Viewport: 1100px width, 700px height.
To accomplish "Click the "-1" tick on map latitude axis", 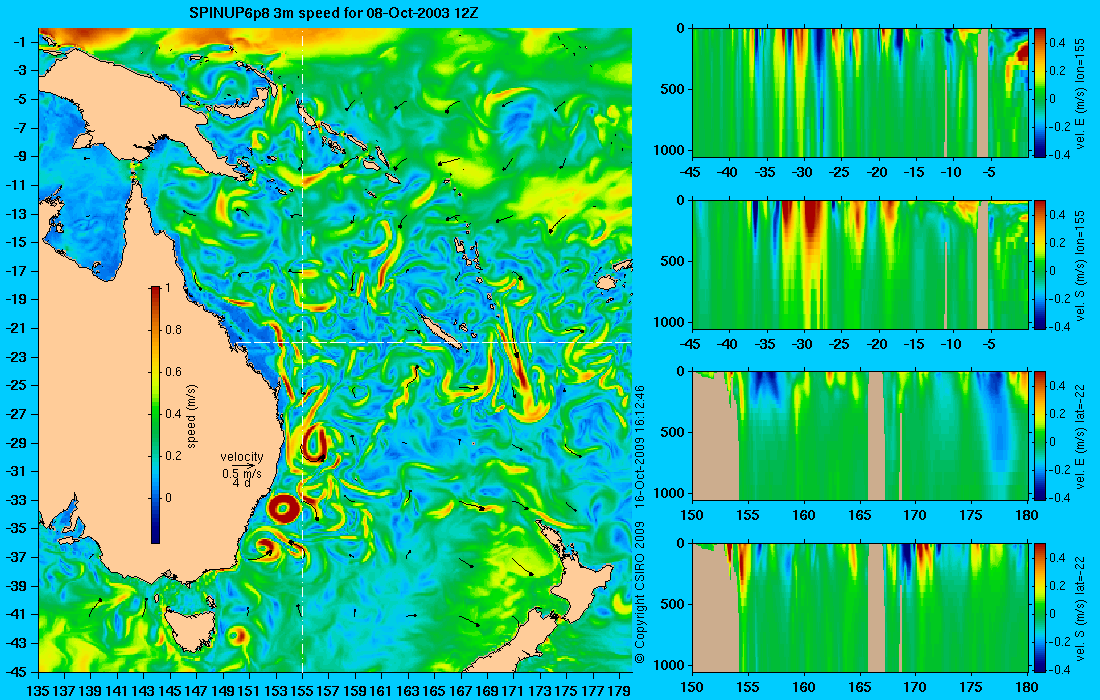I will (20, 42).
